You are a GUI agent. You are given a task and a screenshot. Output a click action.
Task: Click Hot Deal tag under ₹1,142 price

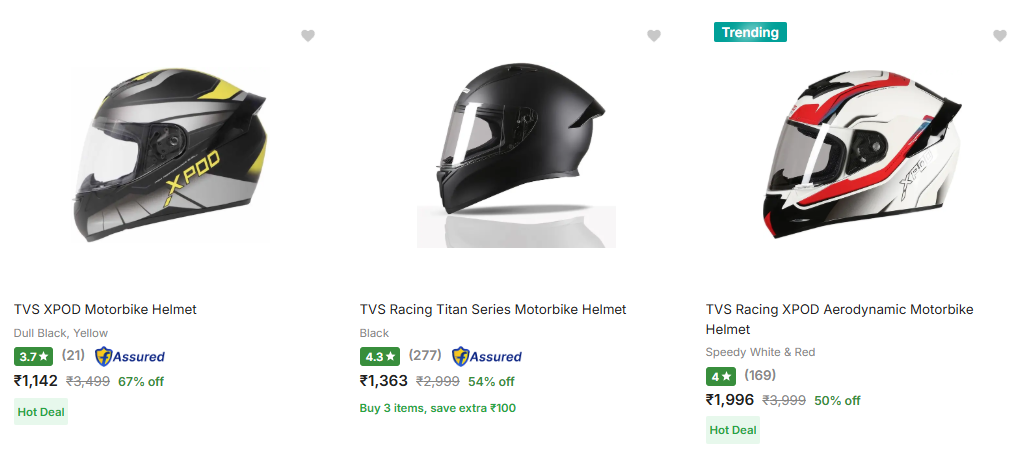pyautogui.click(x=41, y=410)
